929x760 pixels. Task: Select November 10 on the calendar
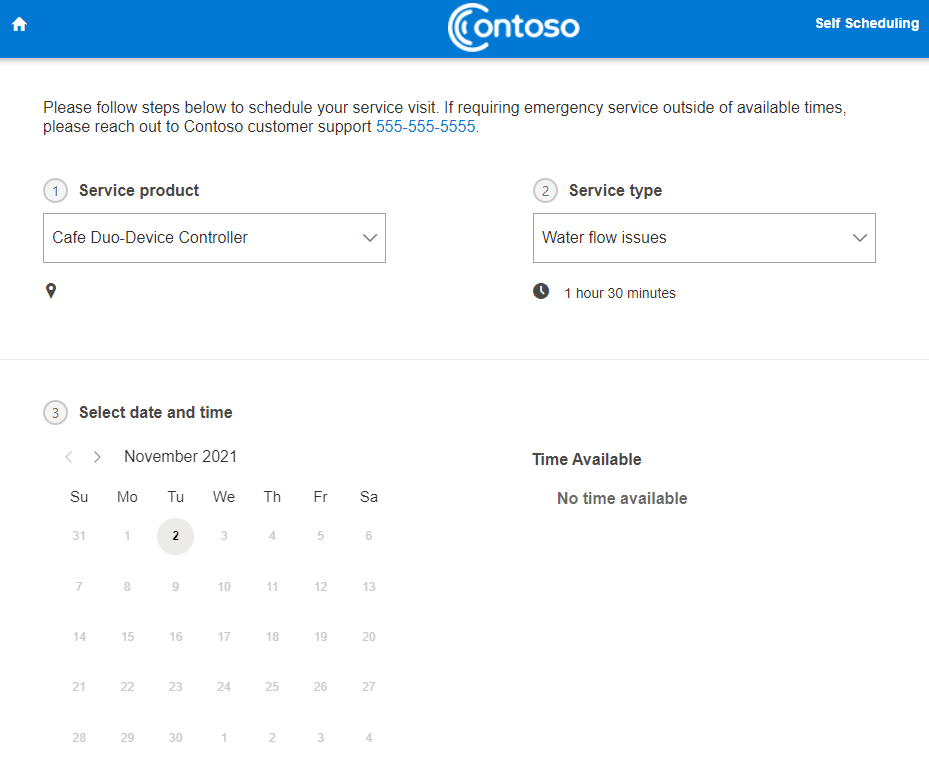(224, 586)
